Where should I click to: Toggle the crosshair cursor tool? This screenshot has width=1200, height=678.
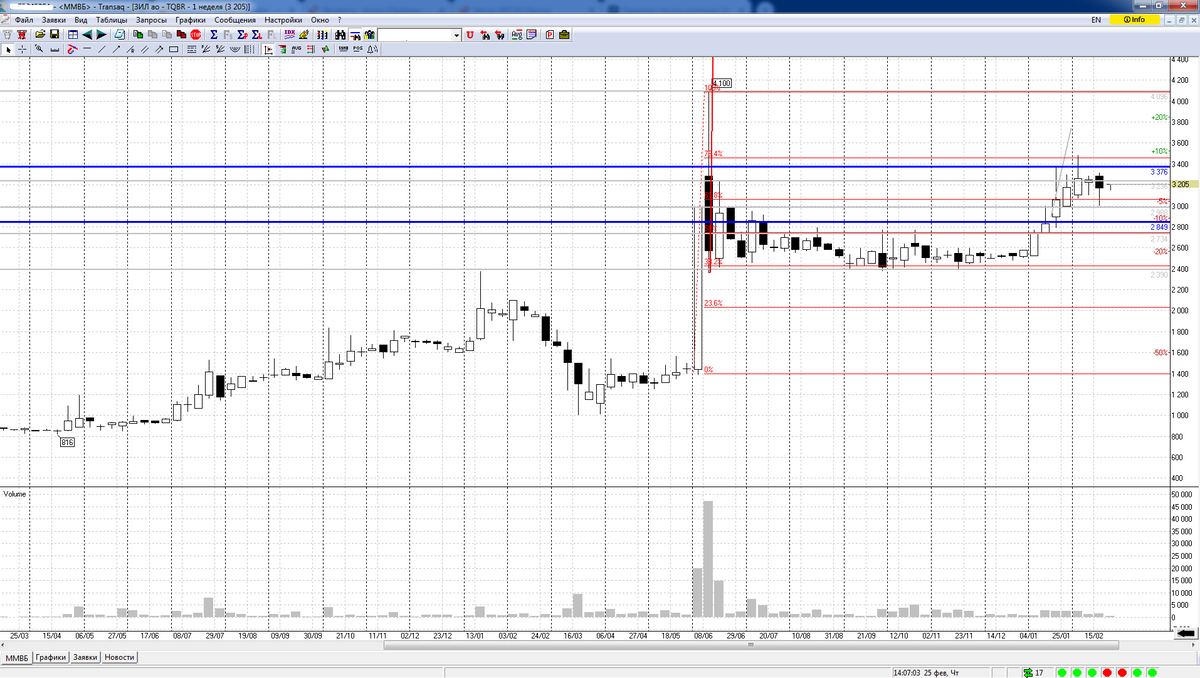click(22, 49)
